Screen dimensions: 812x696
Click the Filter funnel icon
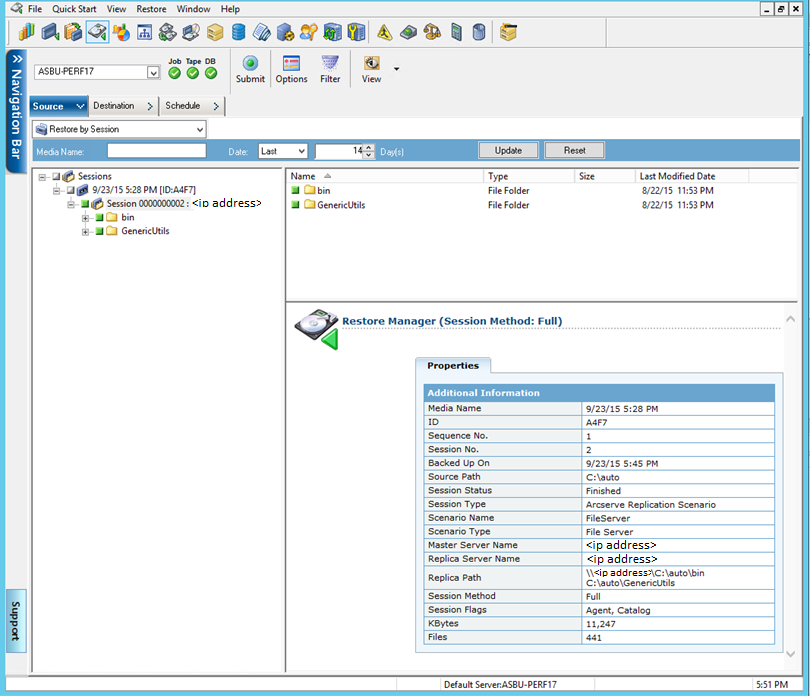(330, 64)
